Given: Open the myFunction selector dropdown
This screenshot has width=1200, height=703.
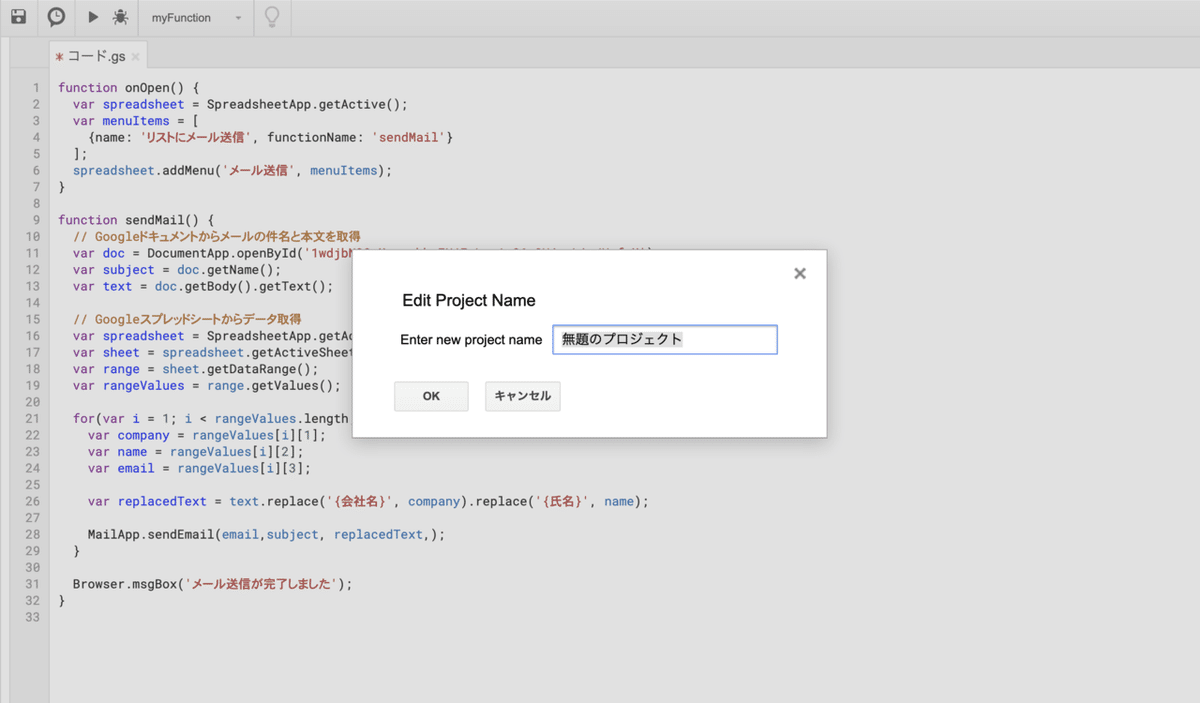Looking at the screenshot, I should 196,18.
